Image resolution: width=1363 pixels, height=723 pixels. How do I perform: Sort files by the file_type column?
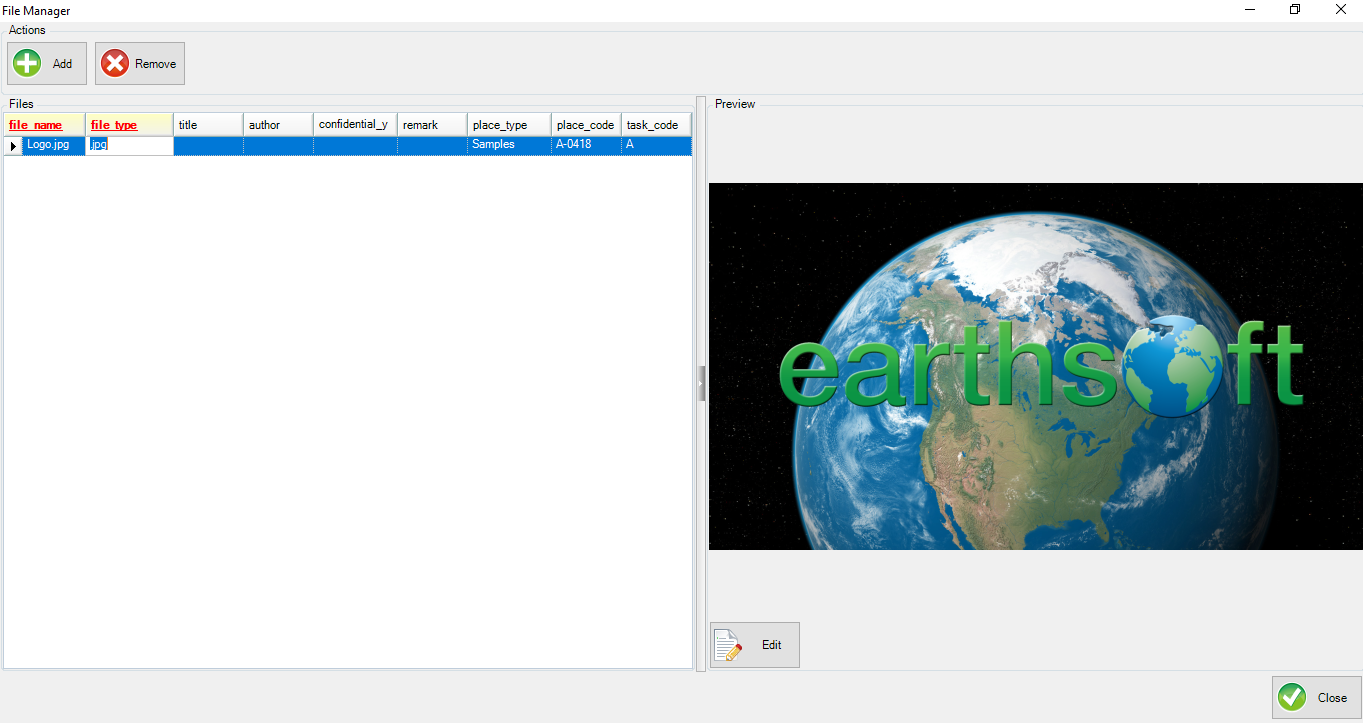point(129,124)
